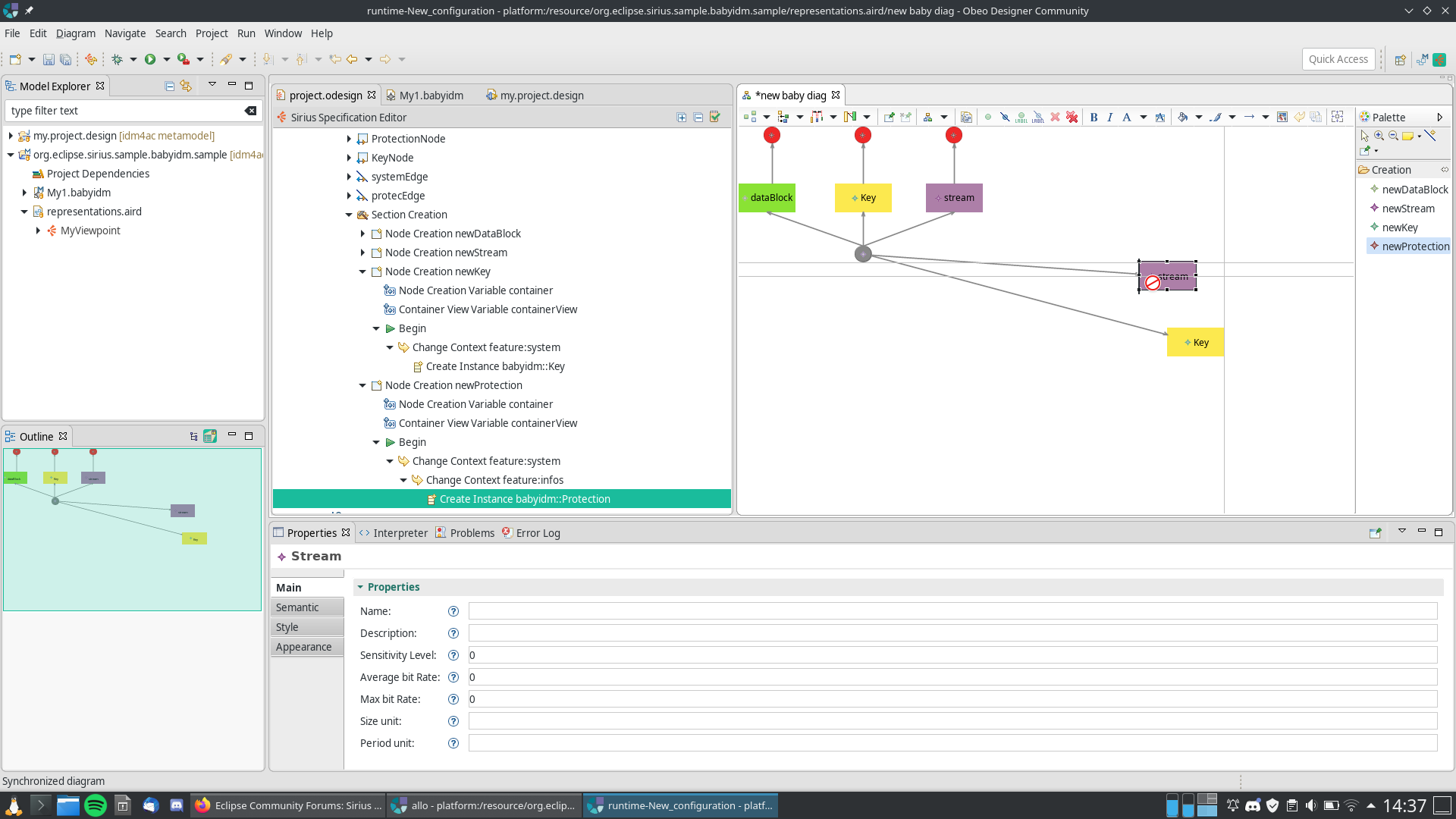Image resolution: width=1456 pixels, height=819 pixels.
Task: Expand My1.babyidm in Model Explorer
Action: [x=24, y=193]
